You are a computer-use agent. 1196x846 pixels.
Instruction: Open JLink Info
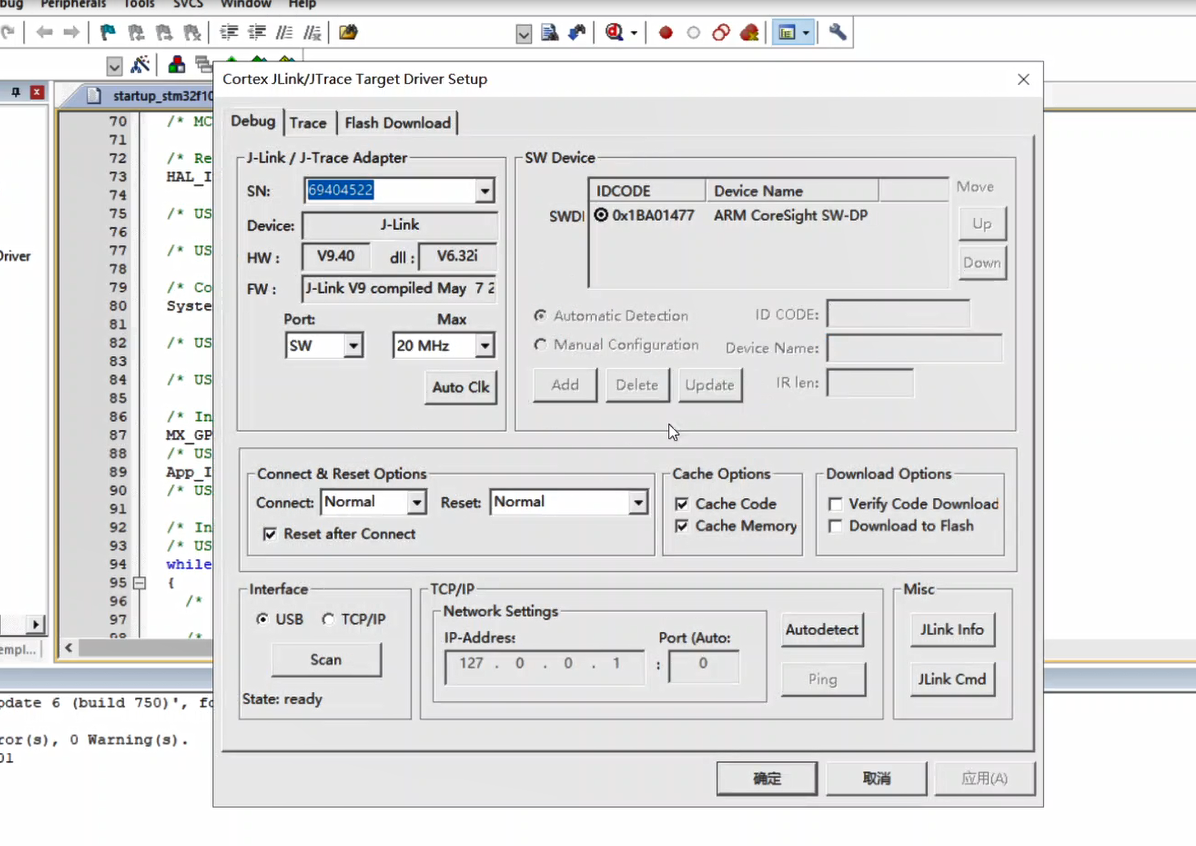point(952,630)
